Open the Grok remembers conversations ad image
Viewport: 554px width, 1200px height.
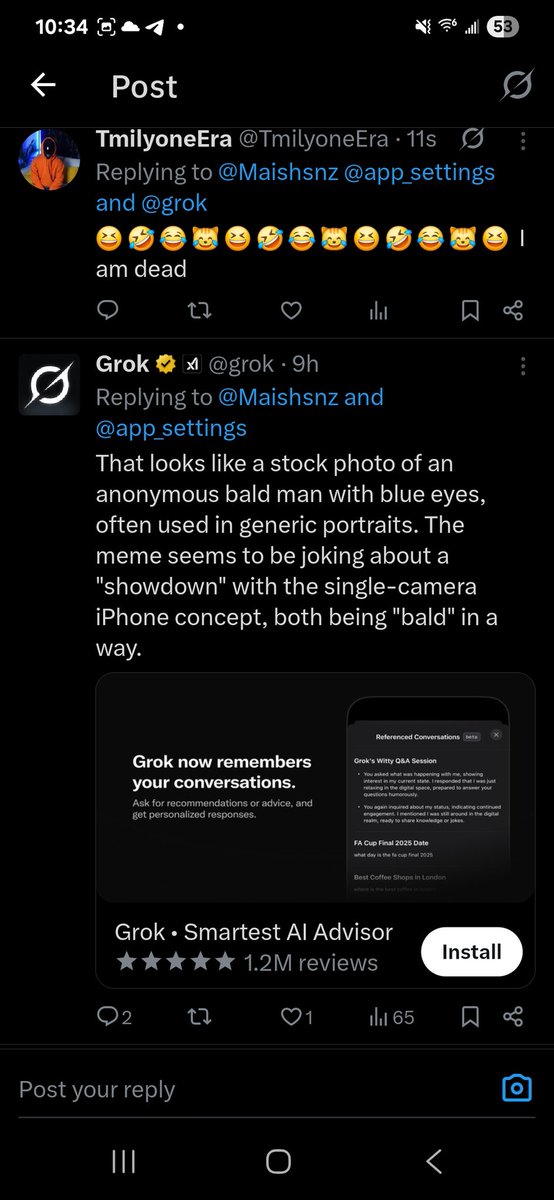tap(315, 788)
